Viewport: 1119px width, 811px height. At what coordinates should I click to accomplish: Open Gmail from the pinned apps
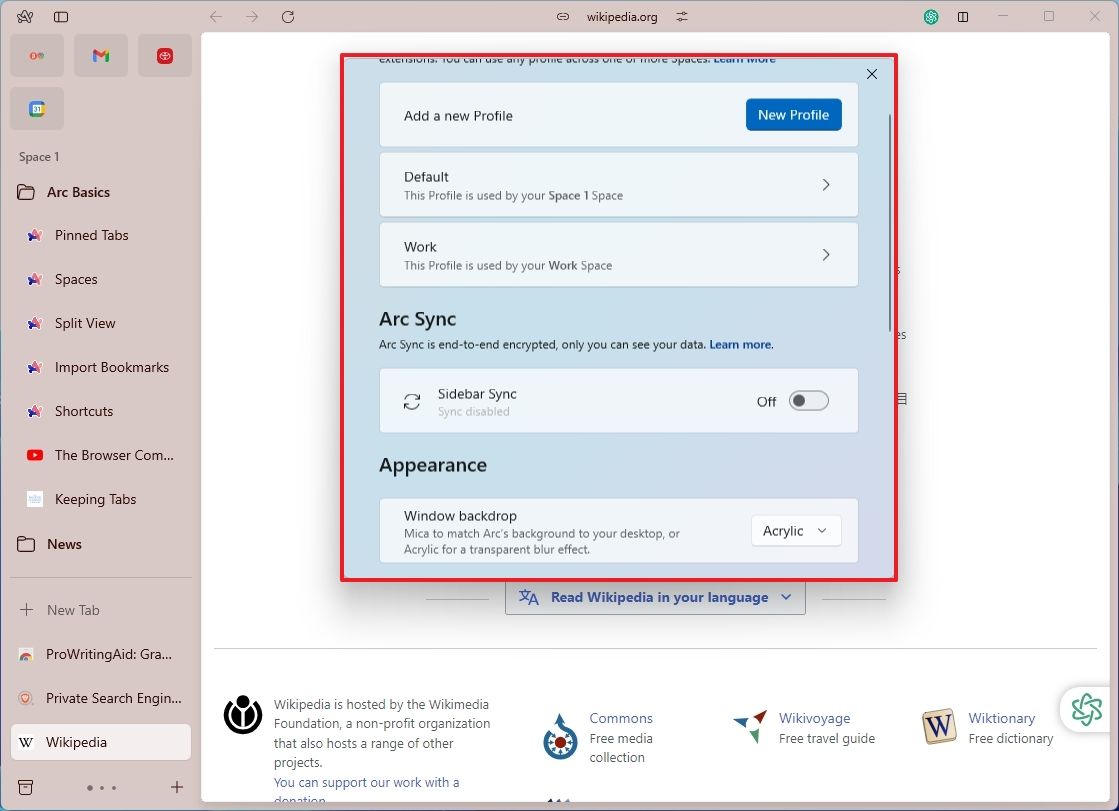pos(100,55)
